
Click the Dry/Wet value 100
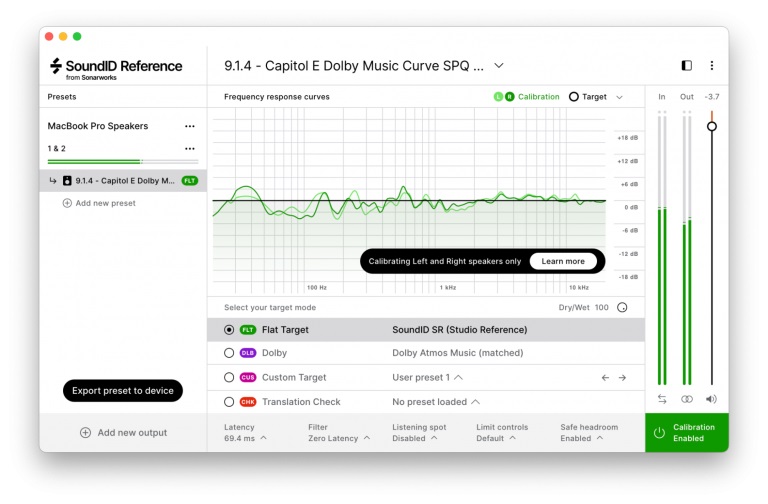pos(601,308)
